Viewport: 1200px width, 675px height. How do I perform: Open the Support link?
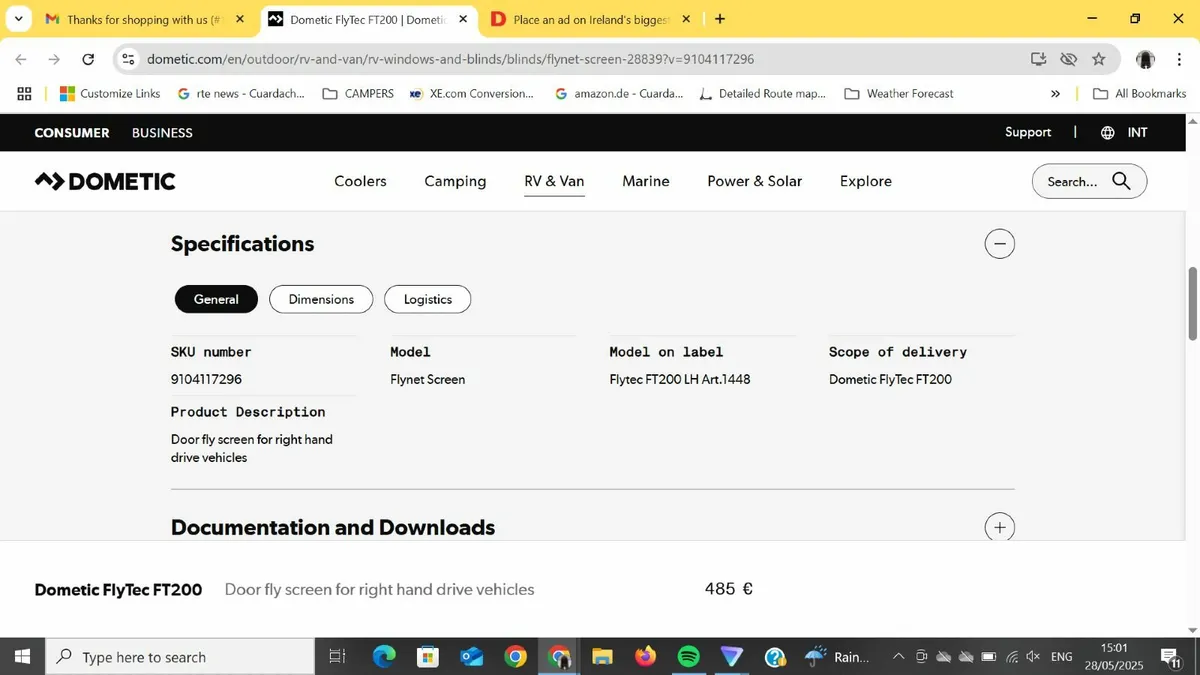click(1028, 132)
